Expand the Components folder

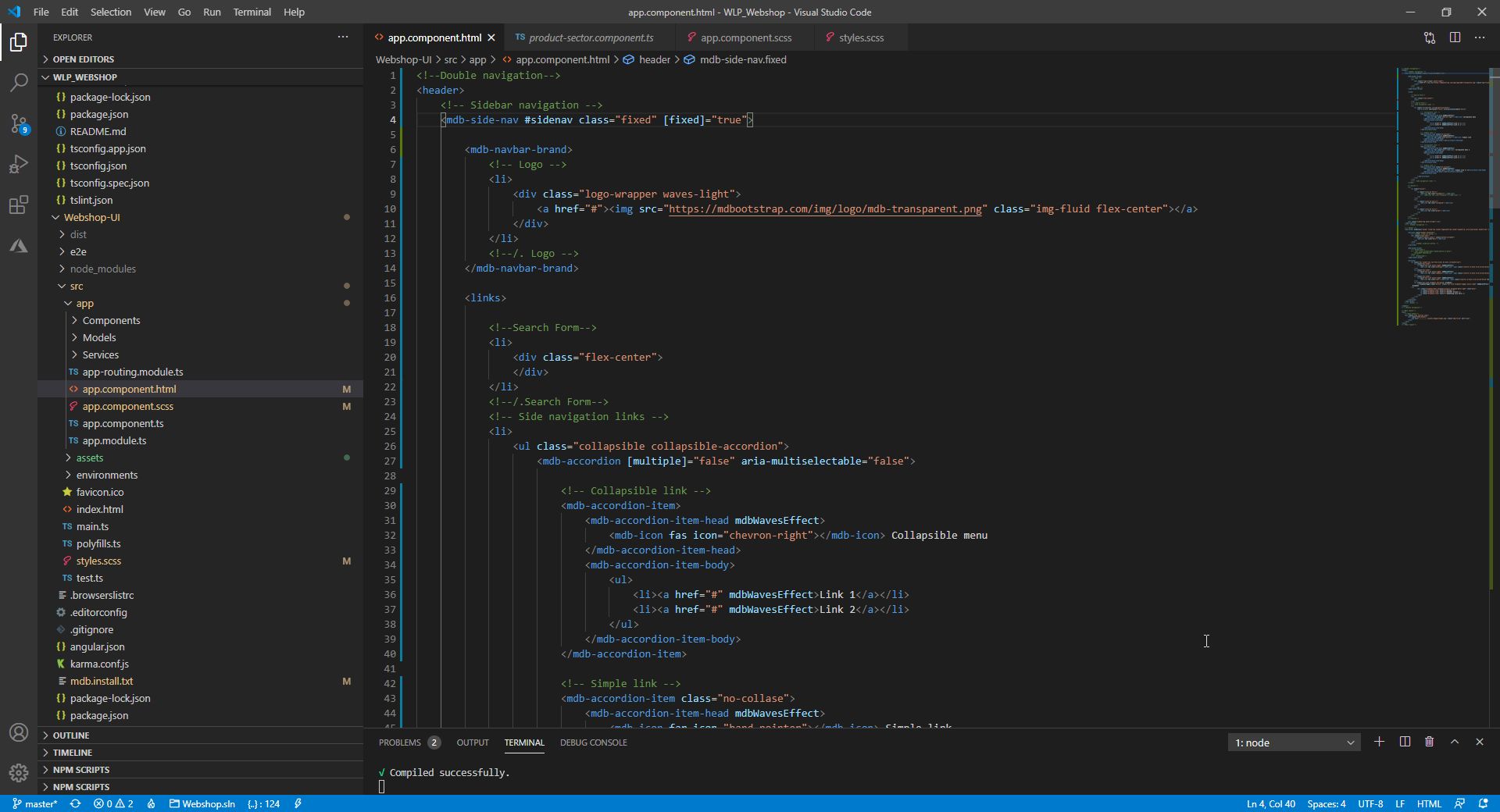[111, 320]
